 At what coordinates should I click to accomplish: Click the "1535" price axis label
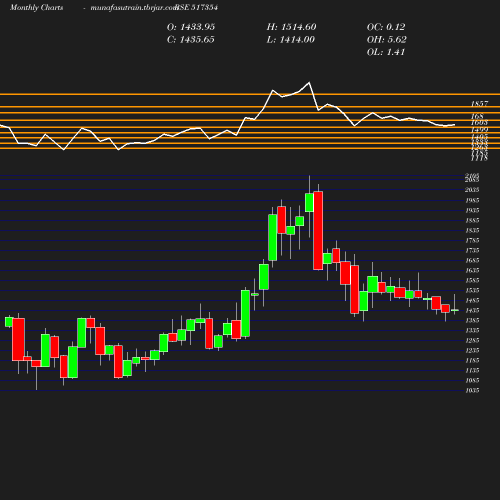472,290
